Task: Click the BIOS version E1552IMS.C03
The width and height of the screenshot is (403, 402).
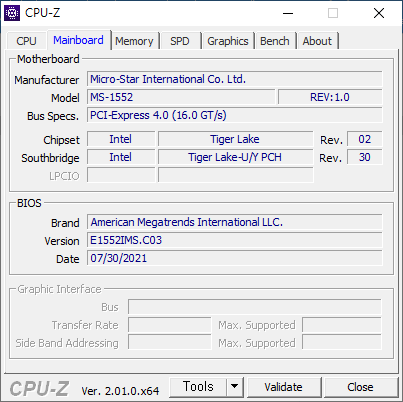Action: point(235,240)
